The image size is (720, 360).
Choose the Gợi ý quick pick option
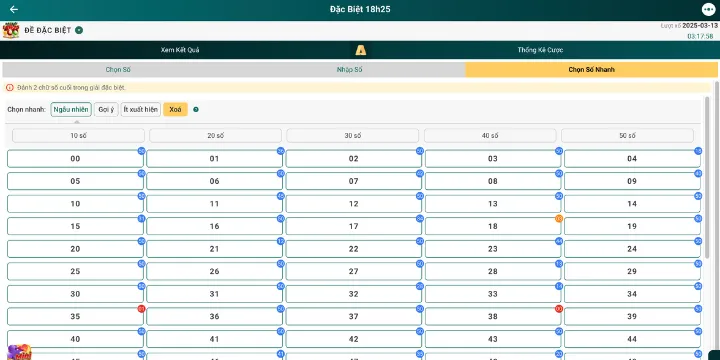(106, 110)
